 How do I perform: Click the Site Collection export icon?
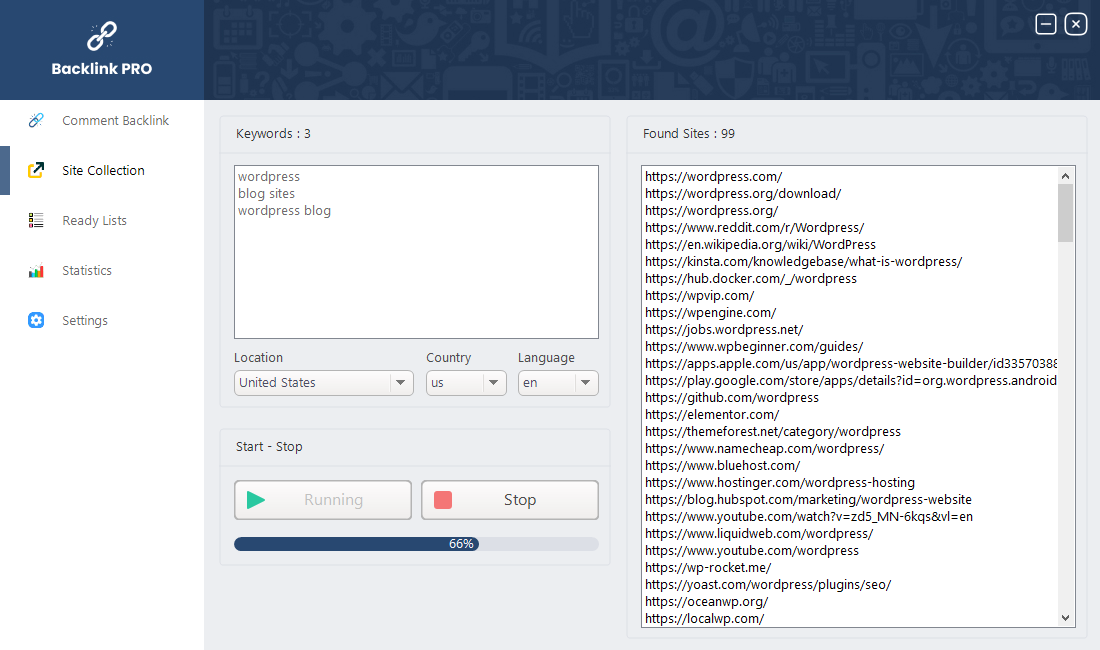36,170
